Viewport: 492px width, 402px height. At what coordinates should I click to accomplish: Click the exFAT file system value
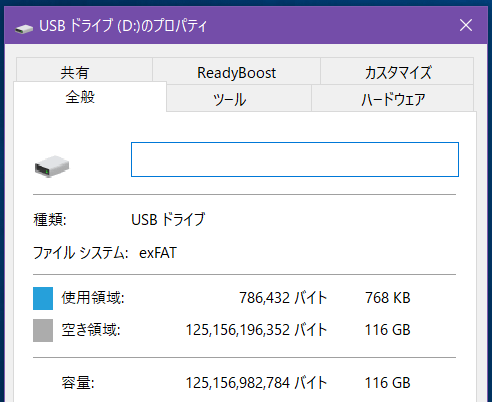click(x=158, y=253)
